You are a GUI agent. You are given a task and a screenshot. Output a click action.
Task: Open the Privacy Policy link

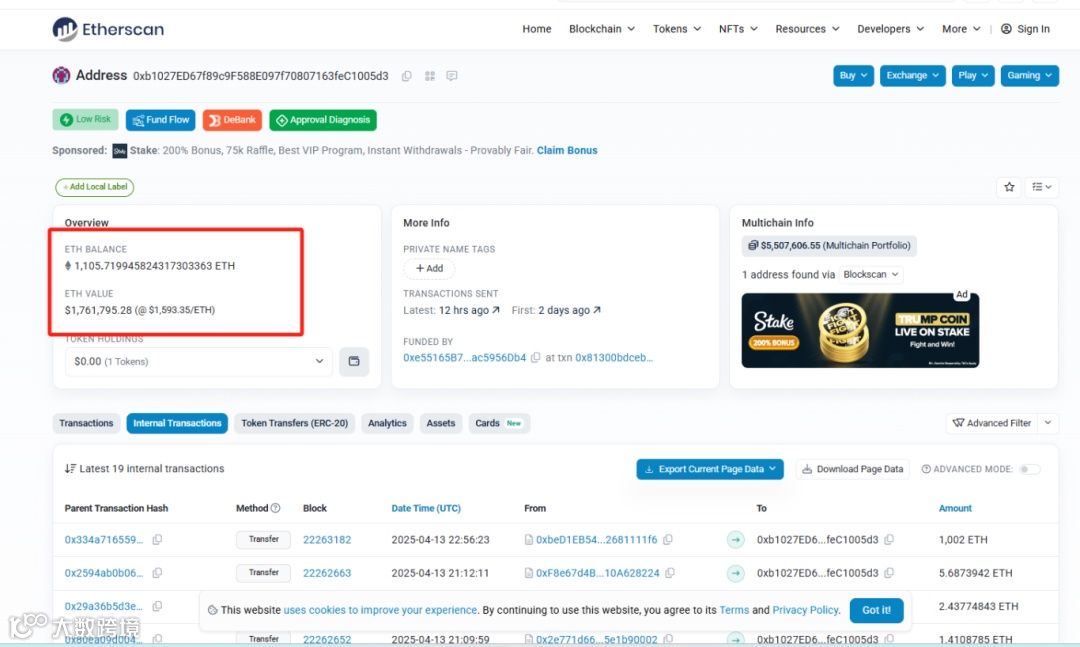coord(805,610)
